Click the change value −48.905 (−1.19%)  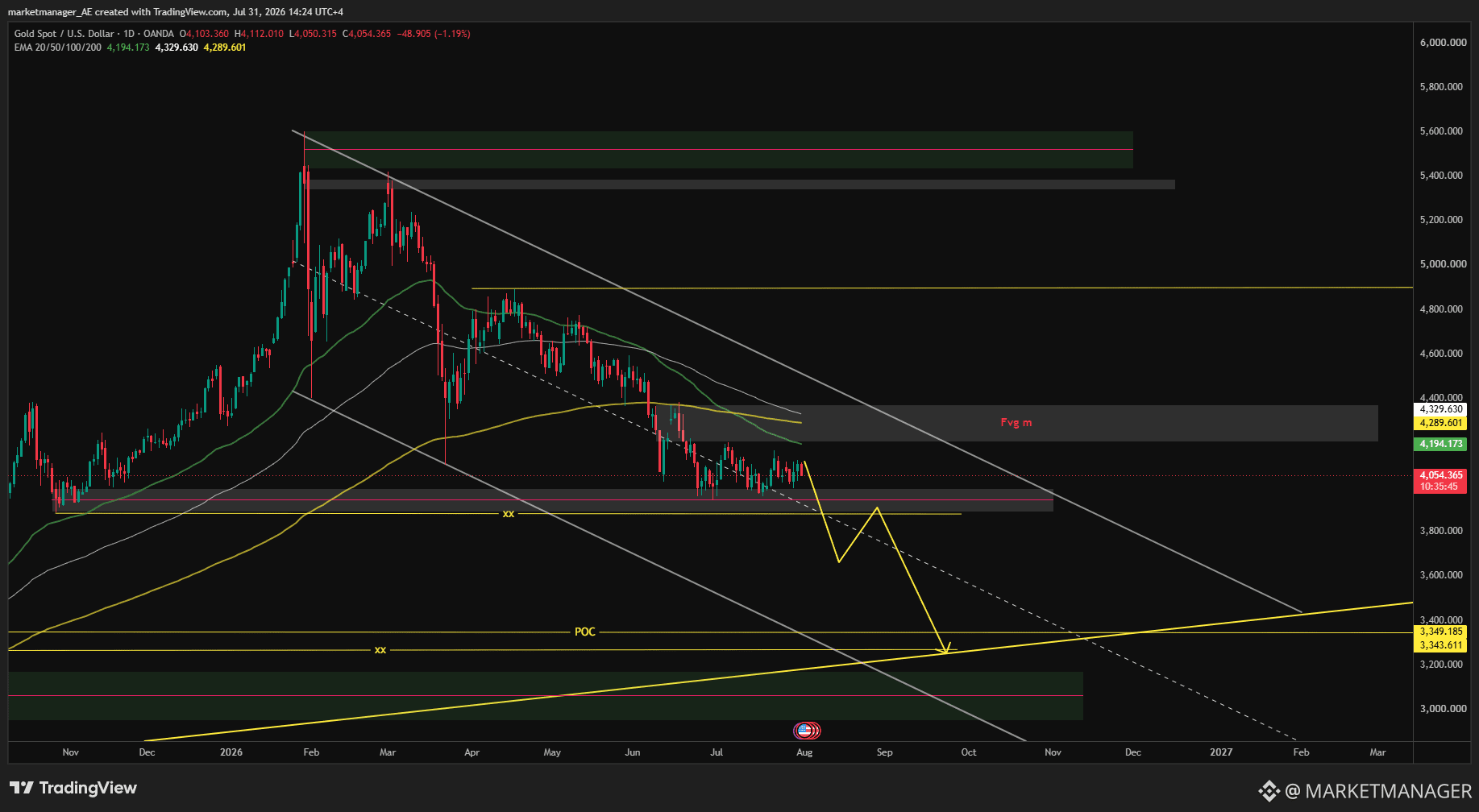pos(434,34)
